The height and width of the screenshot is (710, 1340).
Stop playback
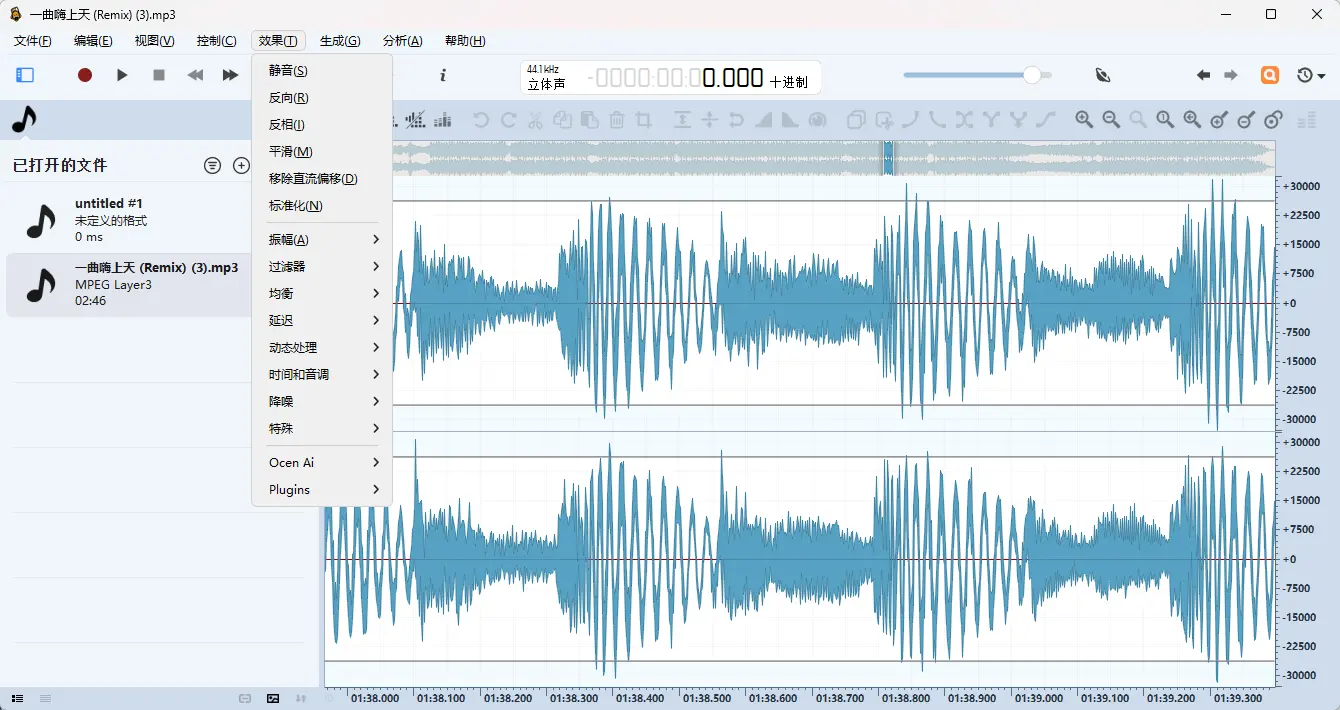[158, 75]
